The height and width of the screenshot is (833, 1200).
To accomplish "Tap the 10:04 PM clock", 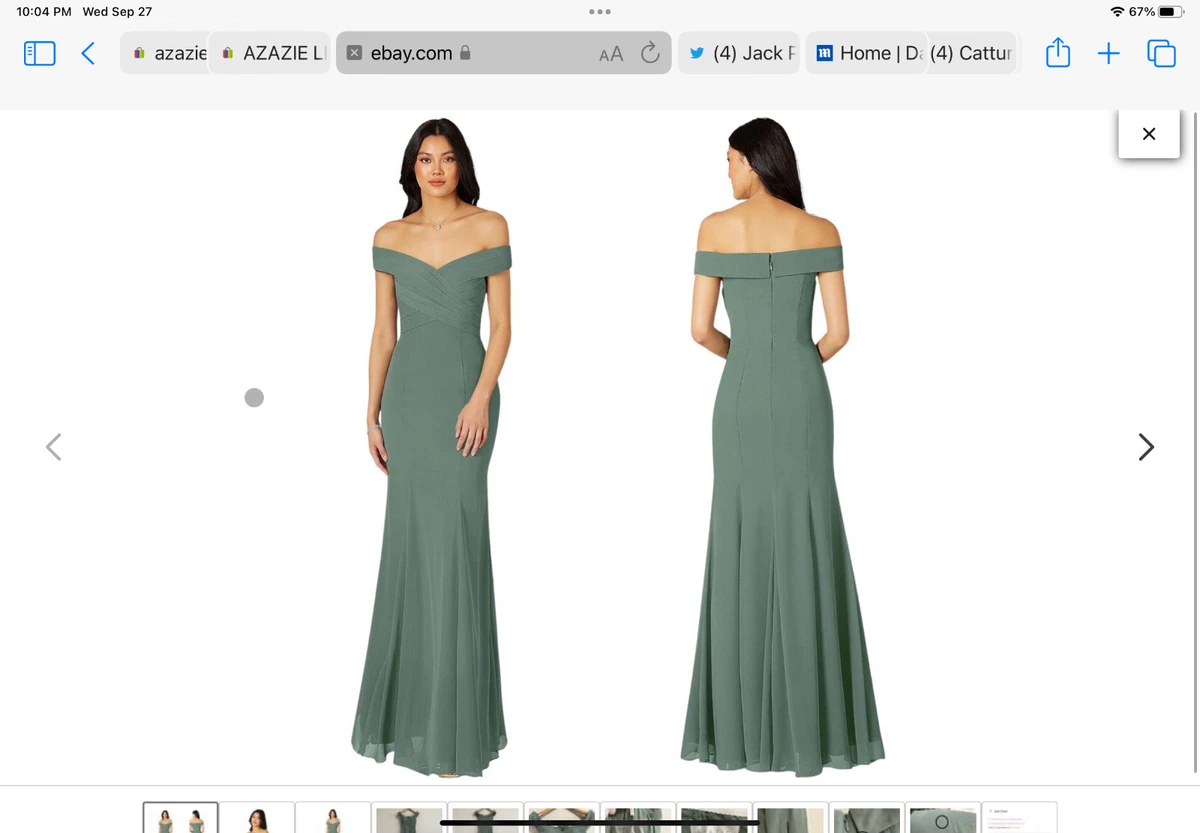I will tap(44, 12).
